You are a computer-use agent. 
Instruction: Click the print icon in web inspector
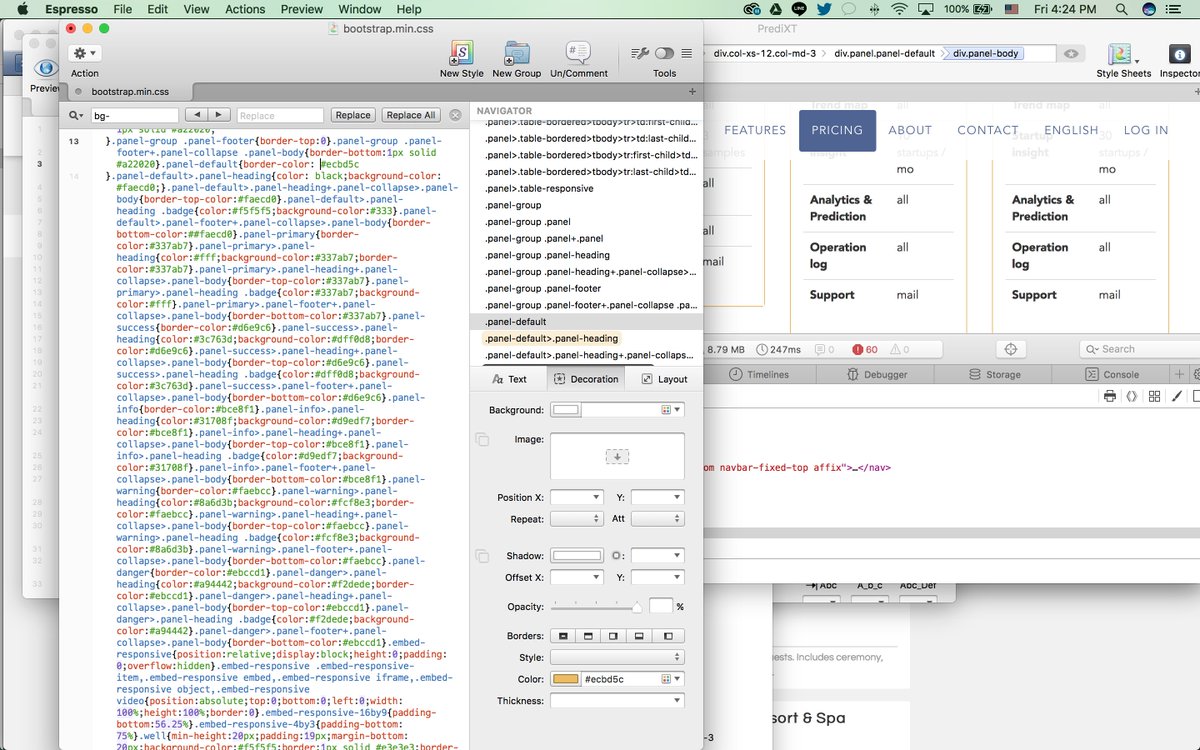1109,397
